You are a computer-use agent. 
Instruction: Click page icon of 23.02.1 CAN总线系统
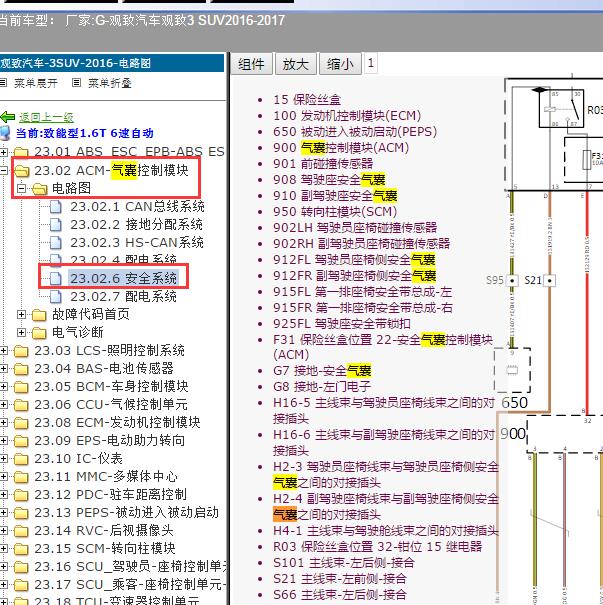pyautogui.click(x=56, y=207)
